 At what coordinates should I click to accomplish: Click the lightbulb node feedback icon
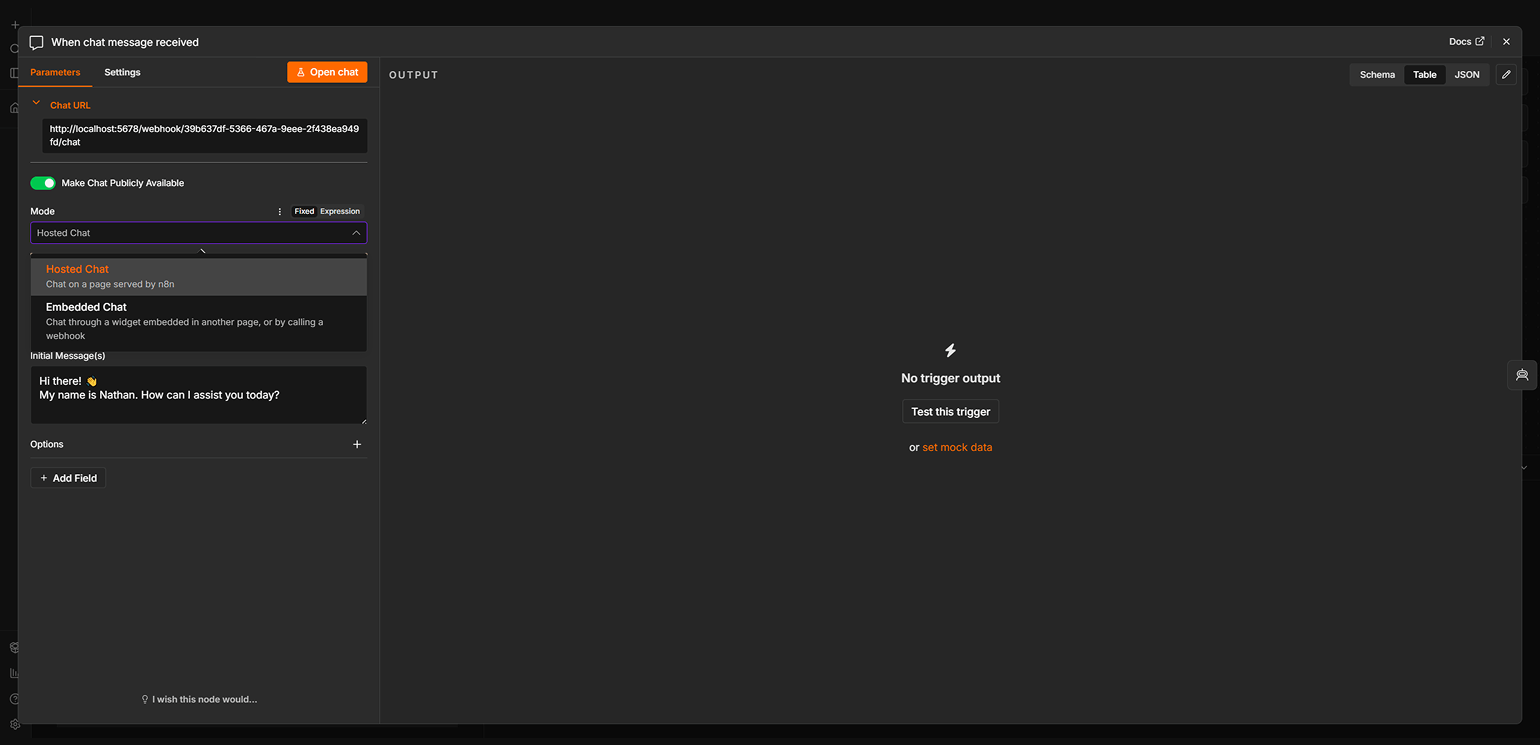pyautogui.click(x=145, y=699)
